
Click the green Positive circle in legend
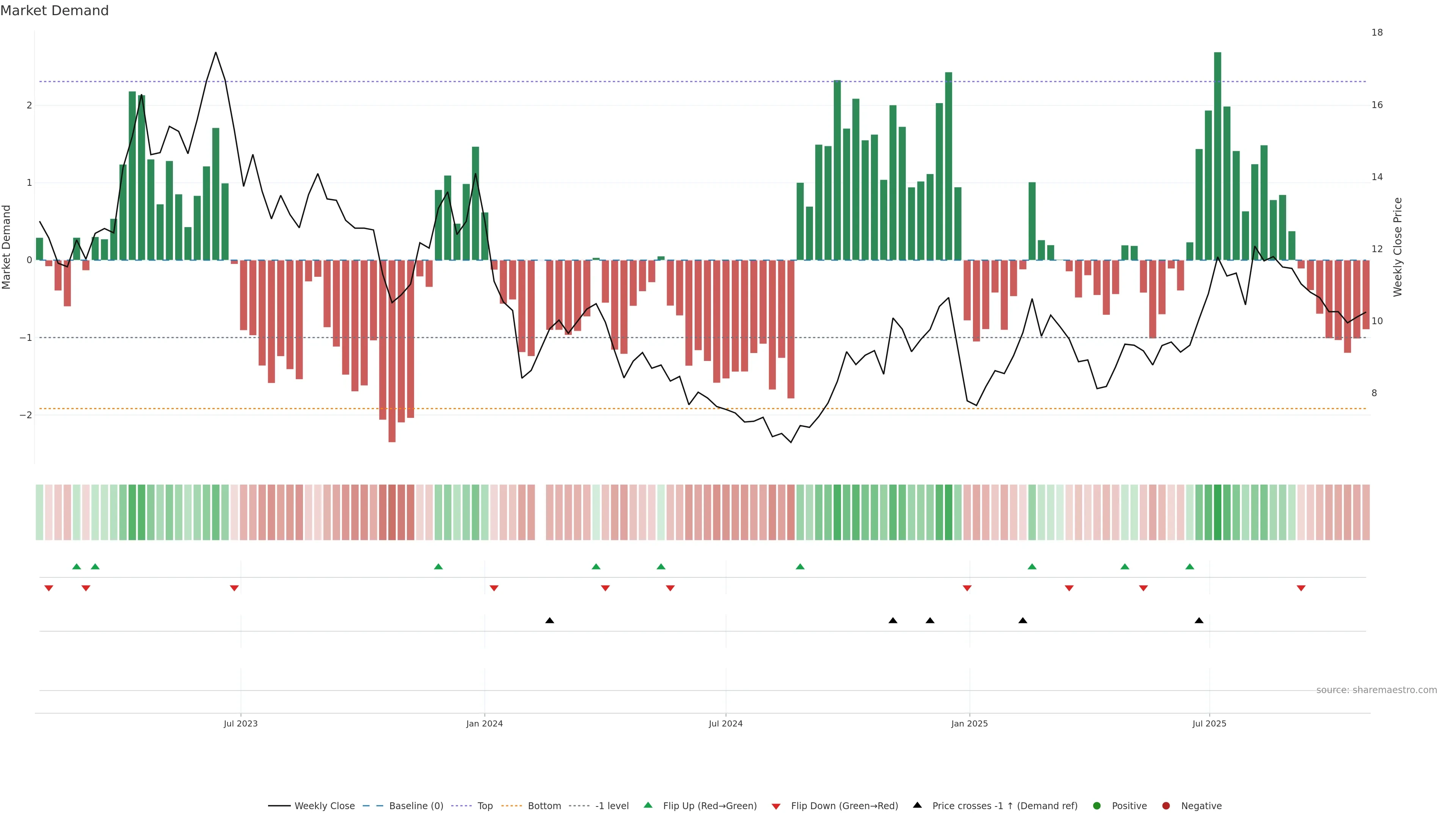pos(1097,805)
